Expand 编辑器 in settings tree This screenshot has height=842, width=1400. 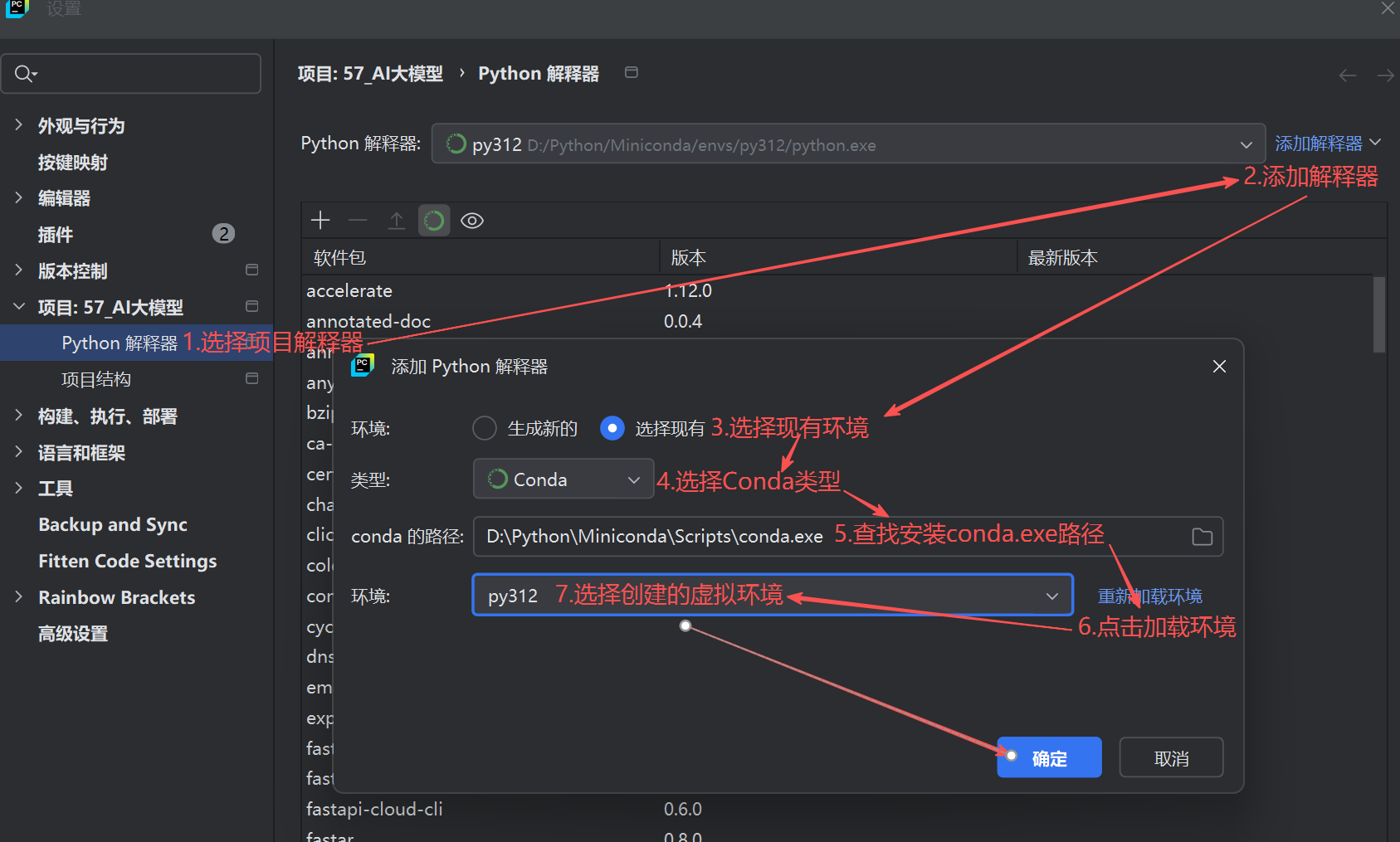(x=18, y=197)
